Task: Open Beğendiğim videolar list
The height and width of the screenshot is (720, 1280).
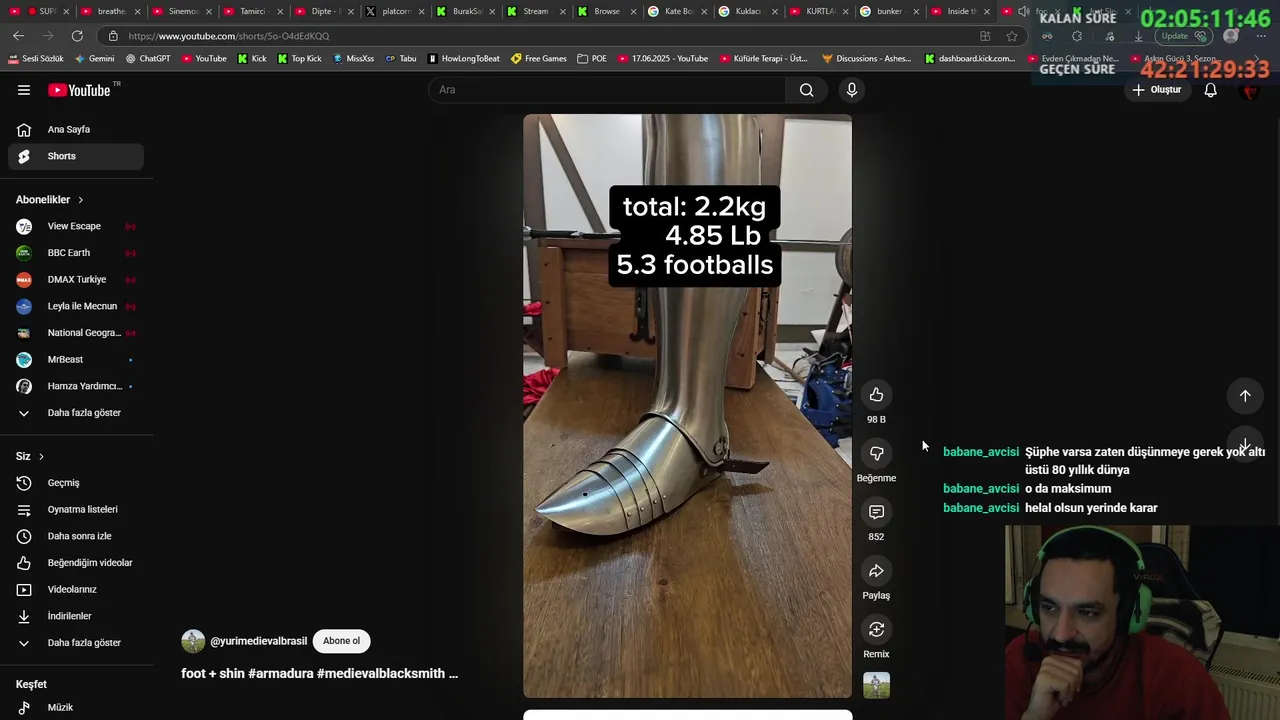Action: (x=76, y=563)
